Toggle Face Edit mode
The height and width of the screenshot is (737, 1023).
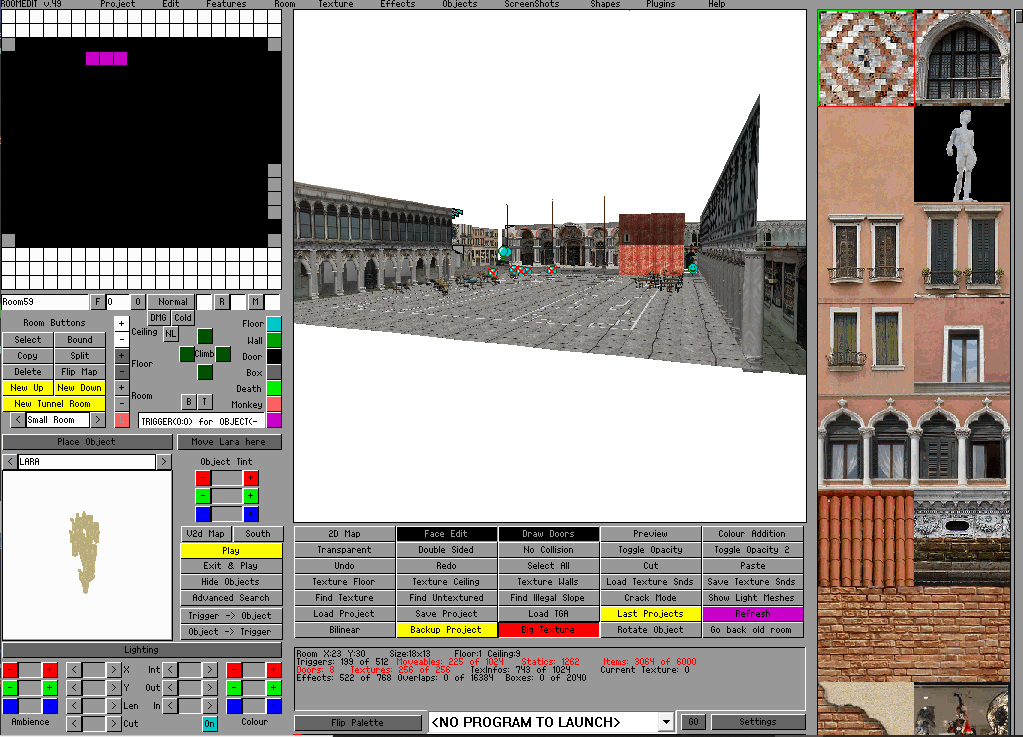point(446,534)
